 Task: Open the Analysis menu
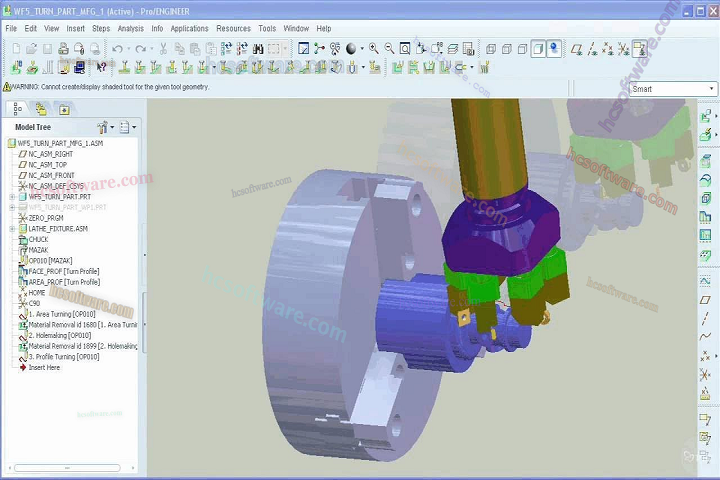[130, 28]
